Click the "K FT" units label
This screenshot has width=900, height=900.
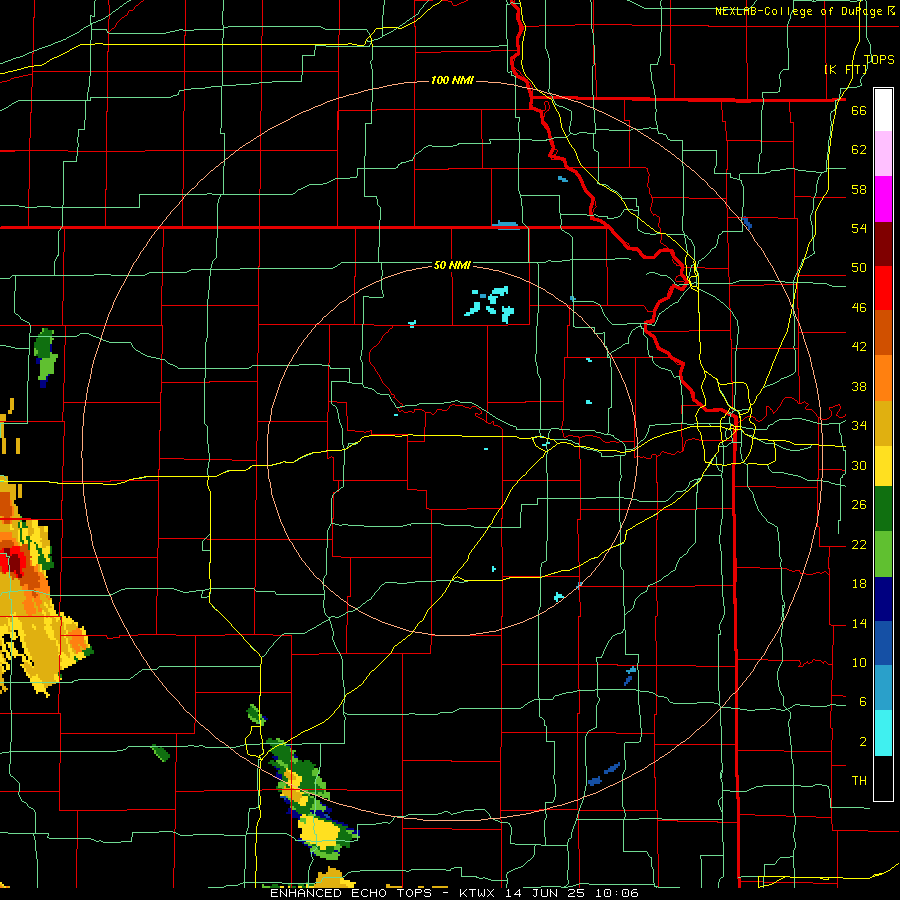click(846, 69)
